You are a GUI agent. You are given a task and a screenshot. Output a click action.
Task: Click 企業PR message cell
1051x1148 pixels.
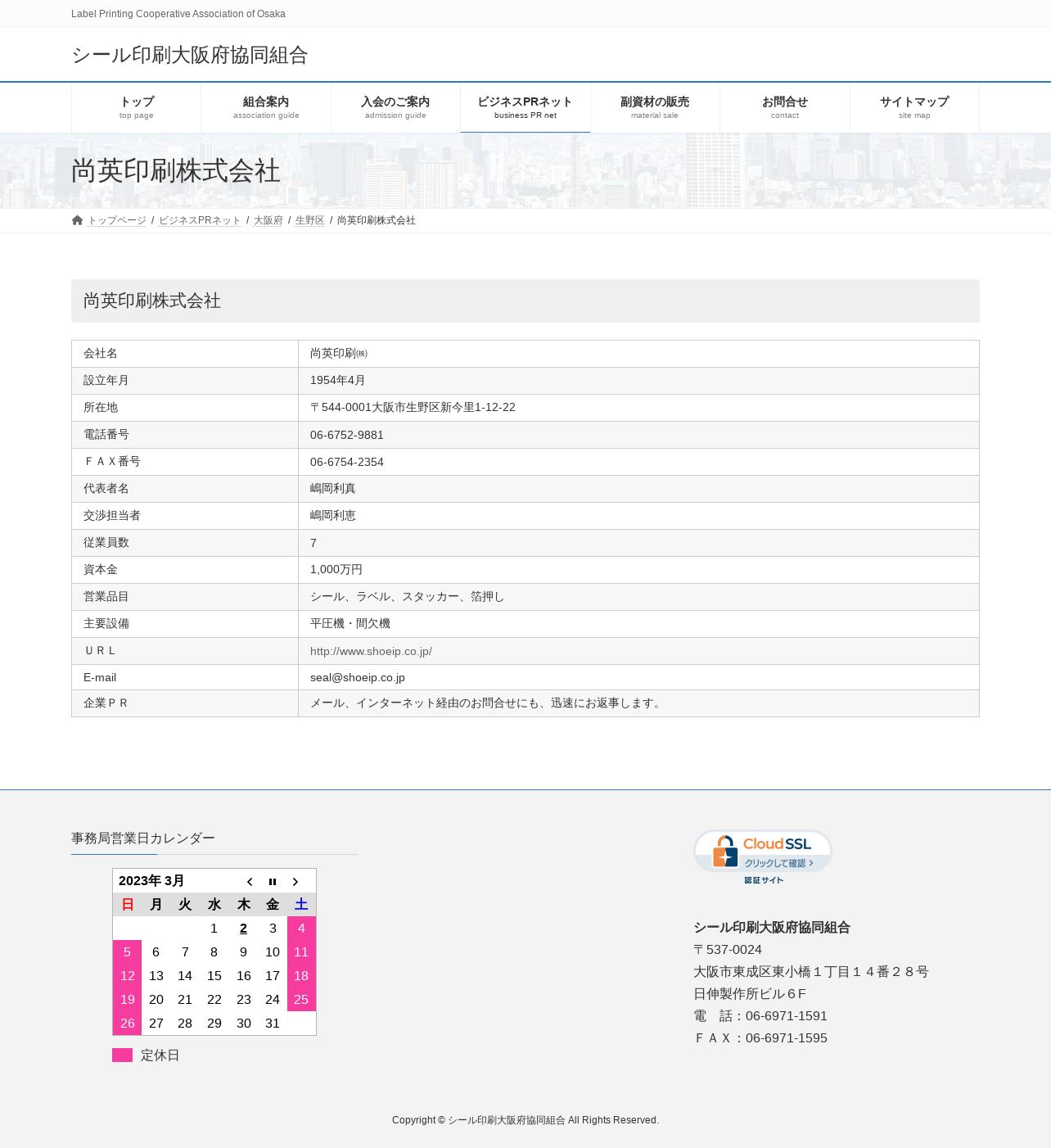tap(638, 703)
